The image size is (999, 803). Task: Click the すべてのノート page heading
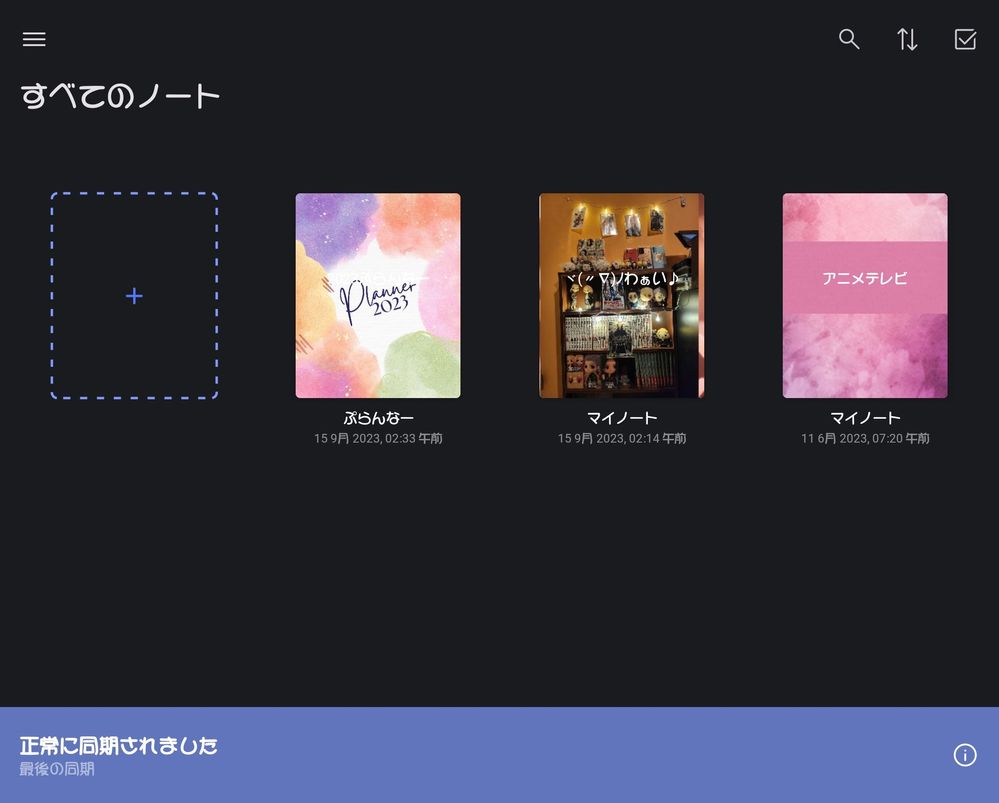tap(120, 96)
